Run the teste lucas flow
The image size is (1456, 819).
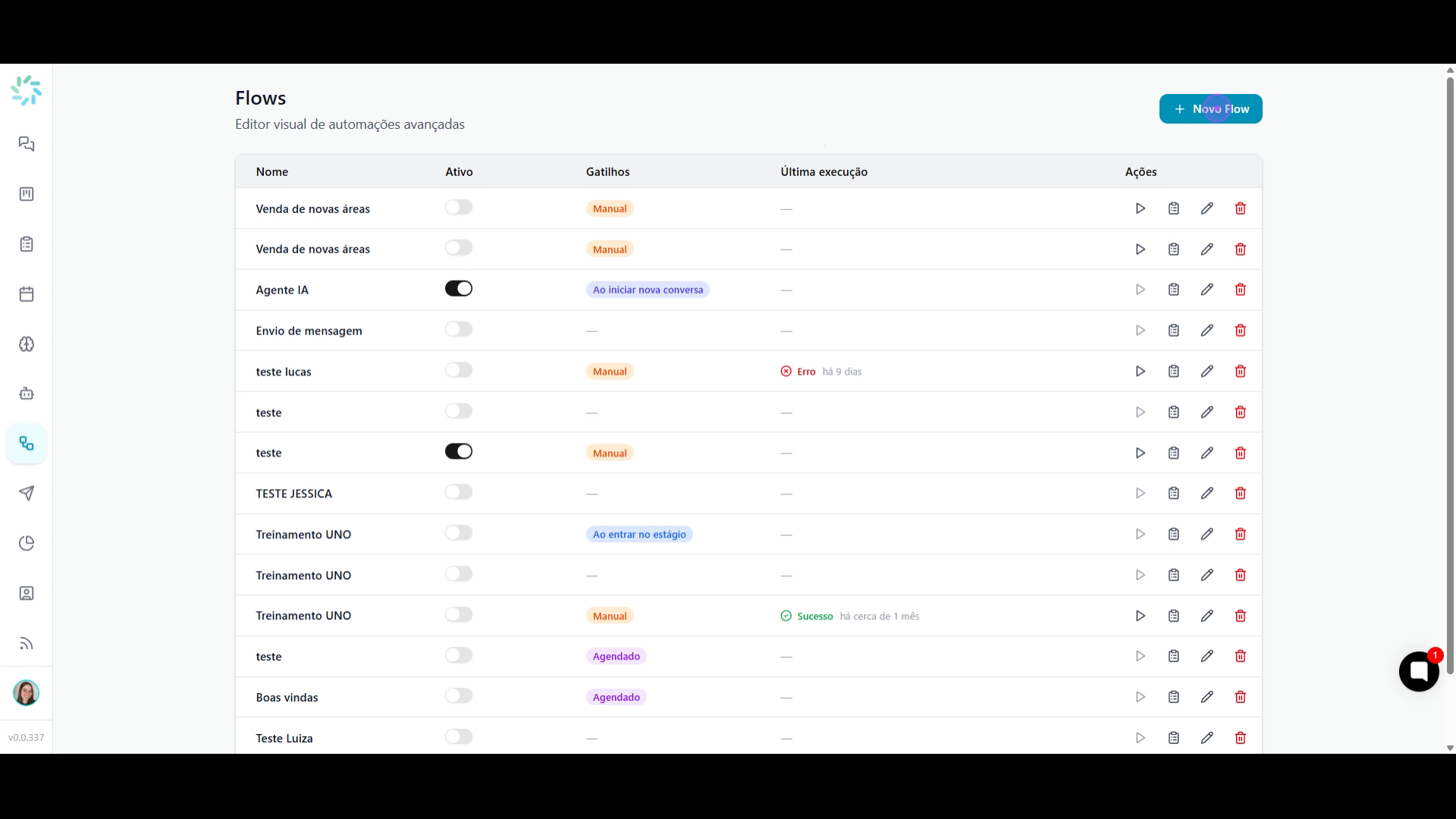point(1140,372)
